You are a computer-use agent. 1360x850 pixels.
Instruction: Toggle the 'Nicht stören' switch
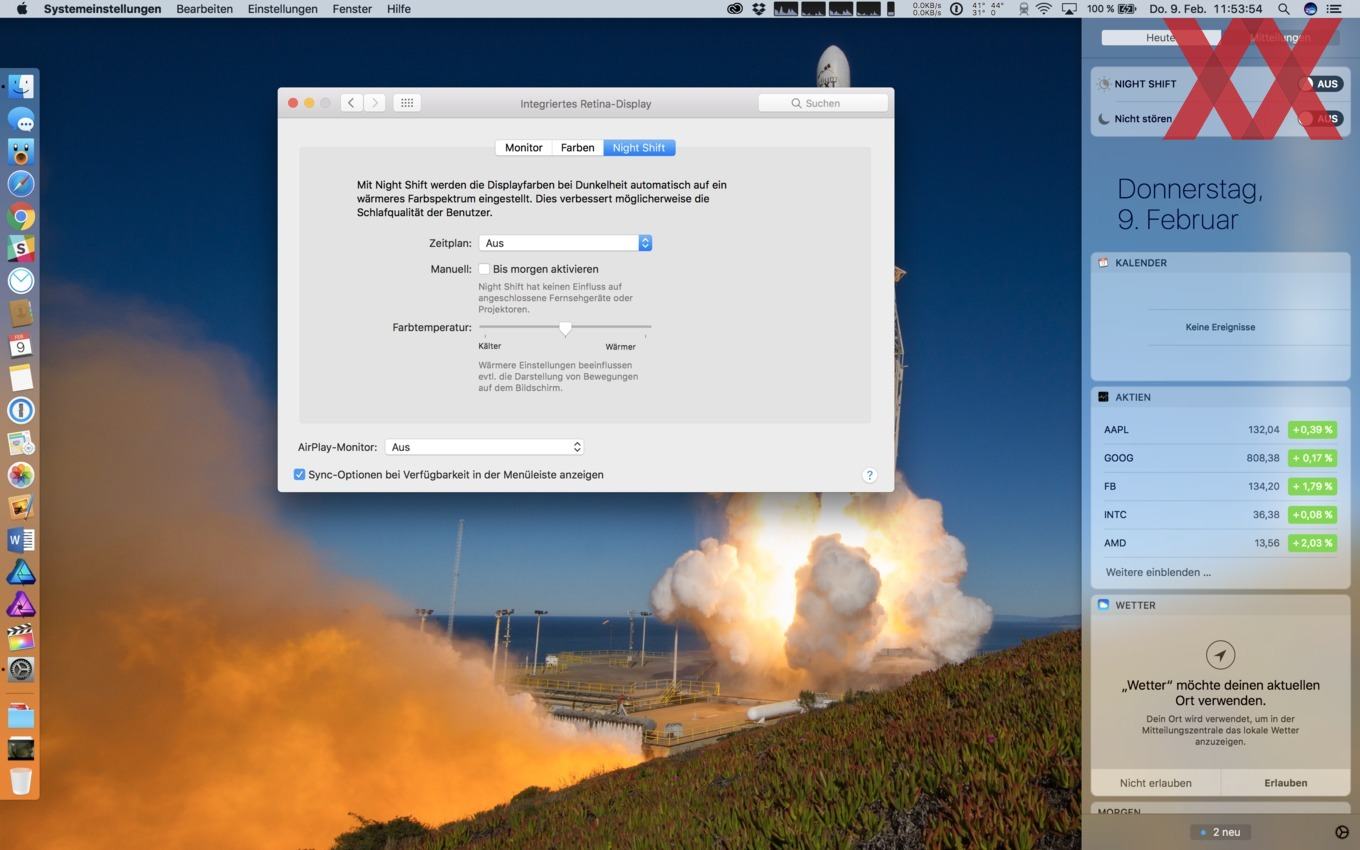1320,118
